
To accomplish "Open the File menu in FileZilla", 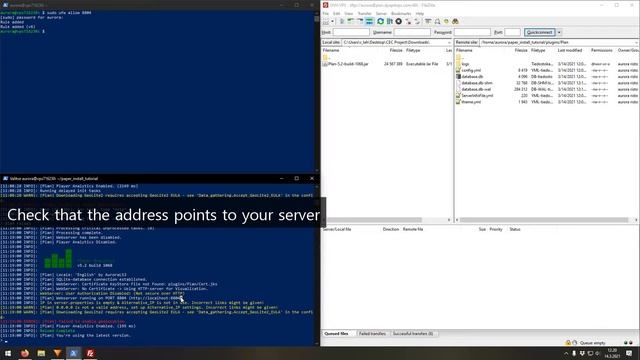I will pos(326,13).
